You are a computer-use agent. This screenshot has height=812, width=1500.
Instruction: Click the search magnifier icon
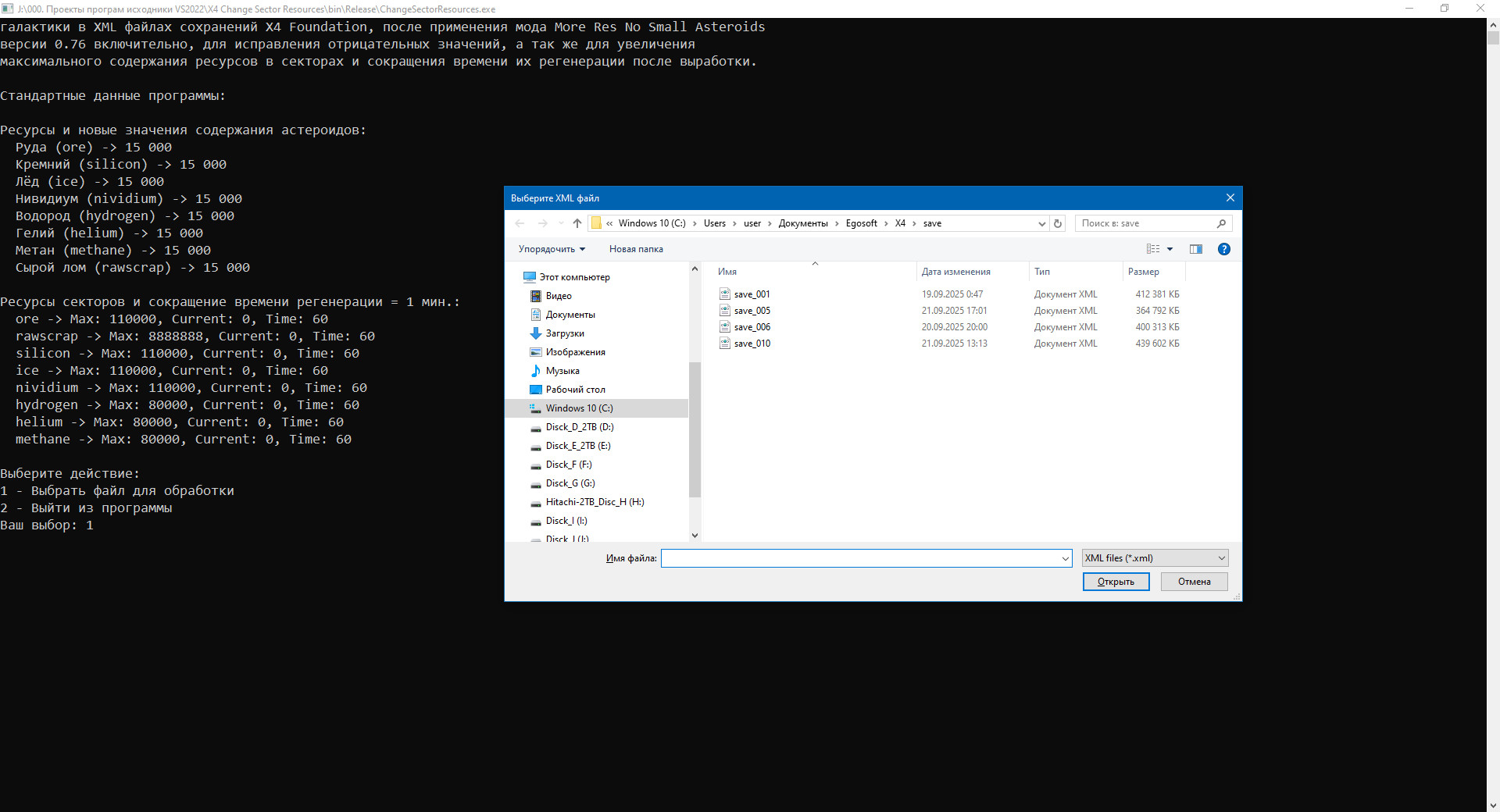[1221, 223]
